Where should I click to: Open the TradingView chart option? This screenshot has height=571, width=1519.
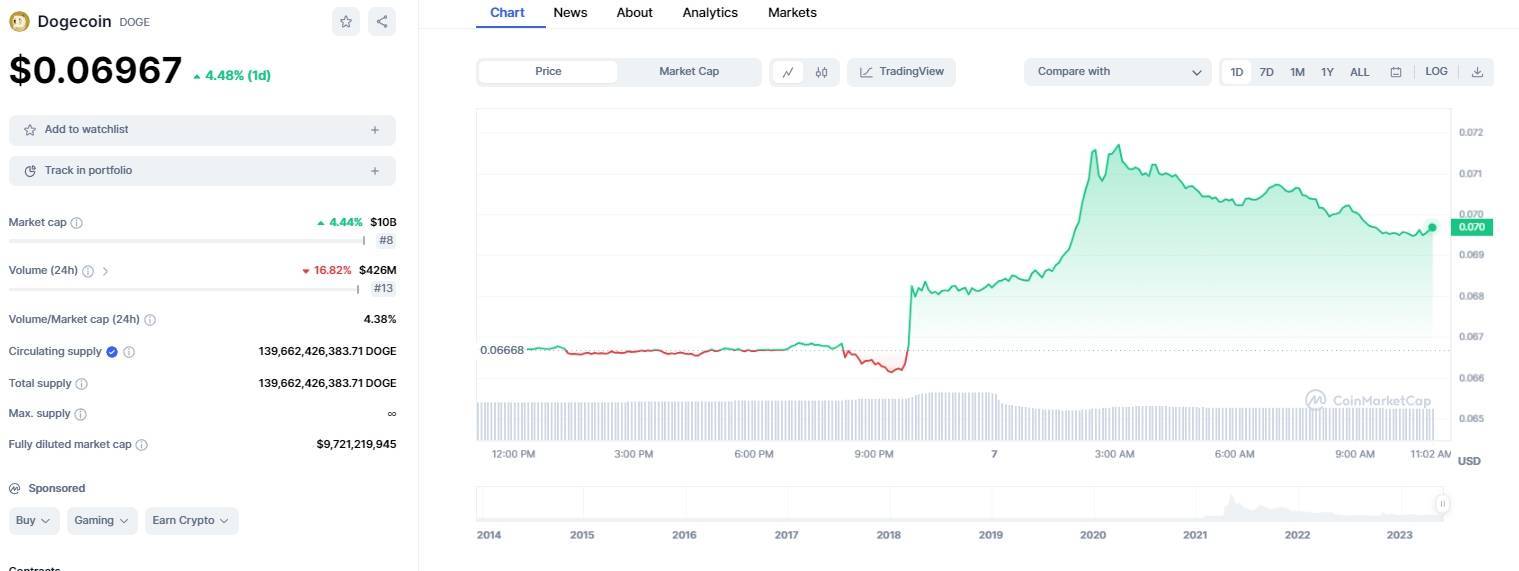901,72
